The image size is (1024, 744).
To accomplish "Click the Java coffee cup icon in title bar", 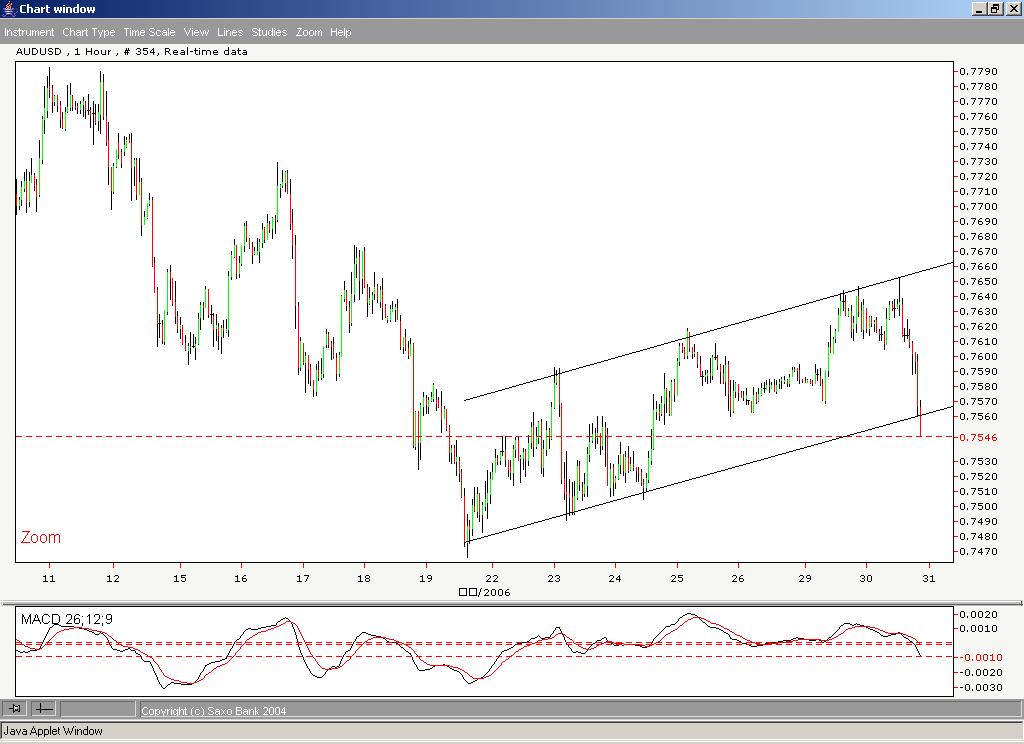I will (x=9, y=8).
